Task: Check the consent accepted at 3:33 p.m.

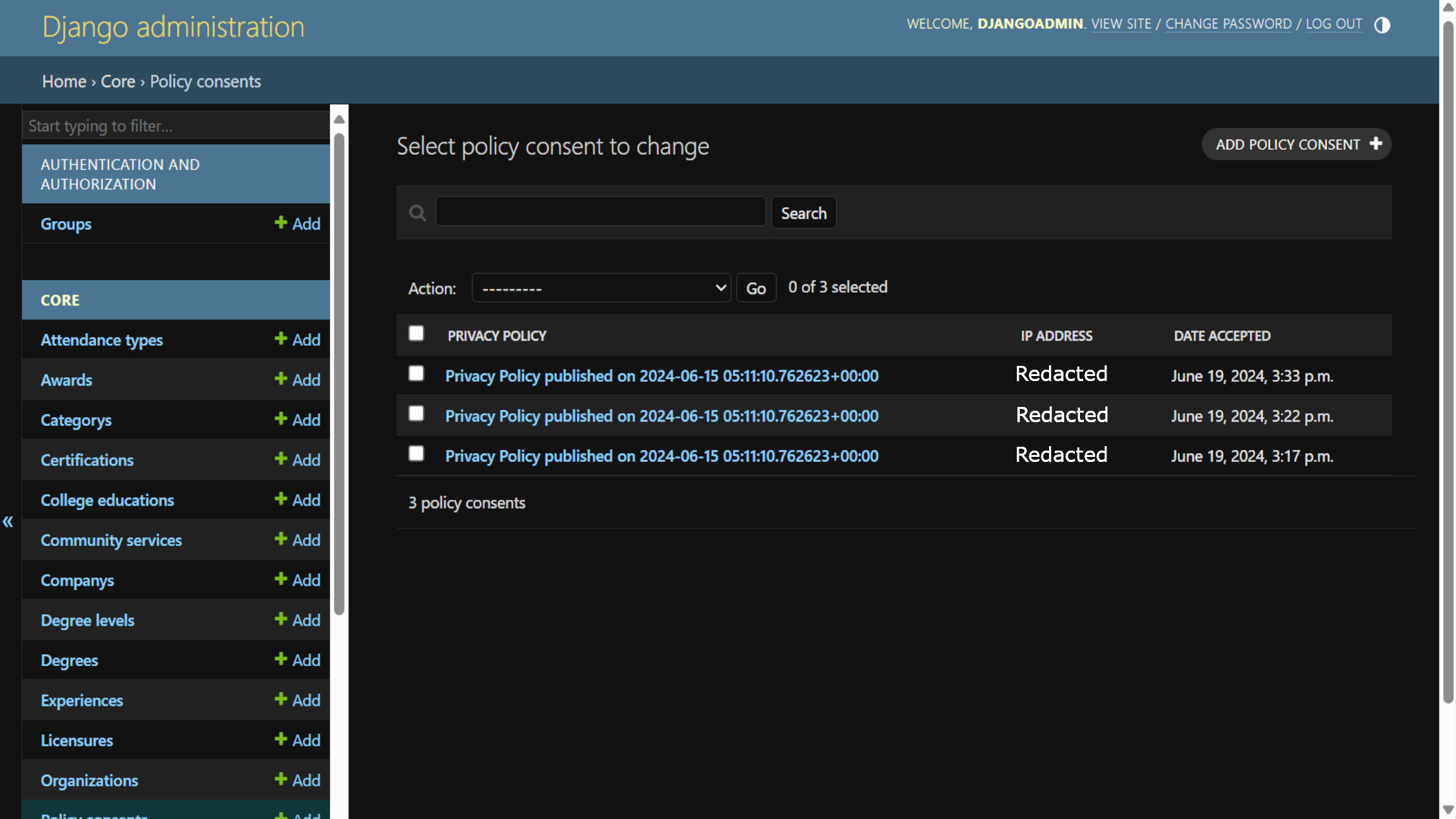Action: tap(416, 373)
